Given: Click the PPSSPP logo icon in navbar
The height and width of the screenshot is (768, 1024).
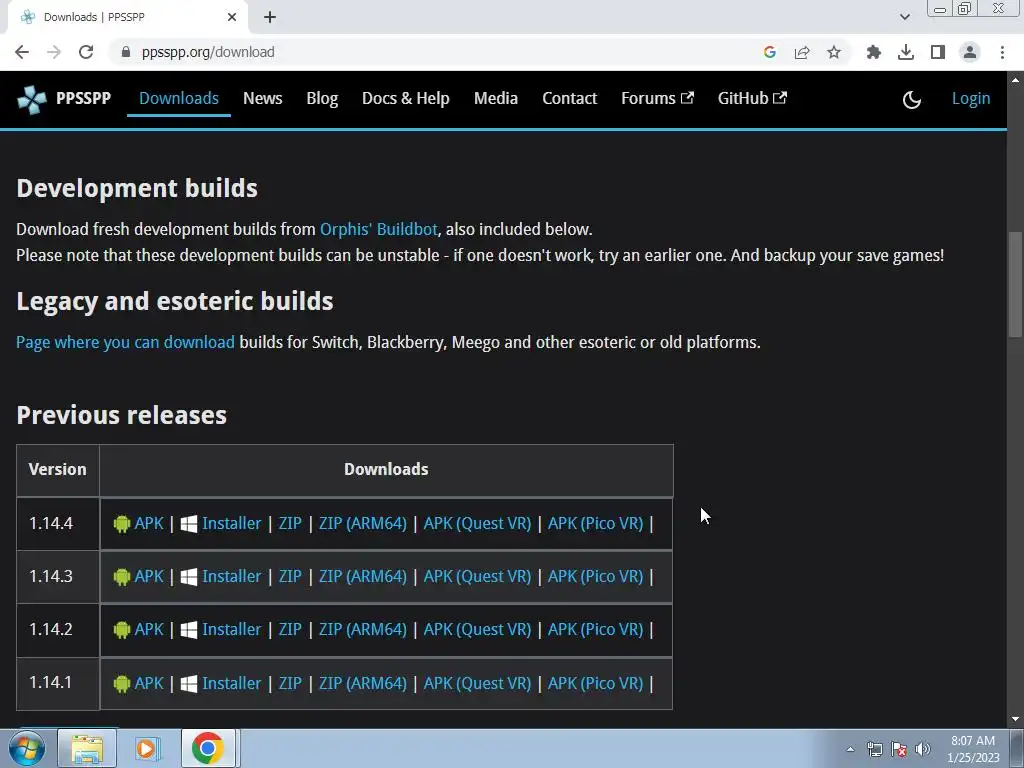Looking at the screenshot, I should pos(32,99).
